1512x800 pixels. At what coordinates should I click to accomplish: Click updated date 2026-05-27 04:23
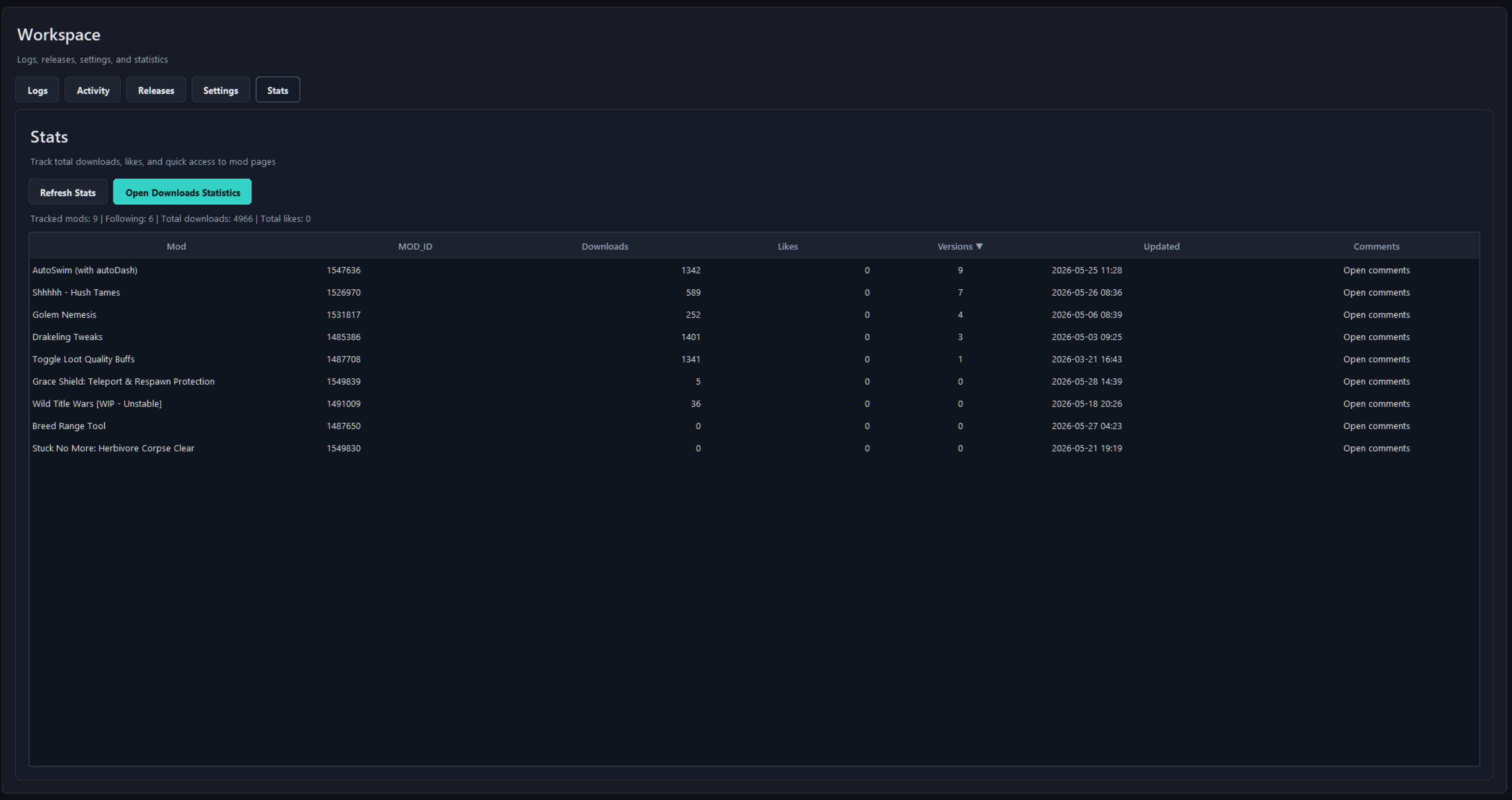tap(1086, 426)
